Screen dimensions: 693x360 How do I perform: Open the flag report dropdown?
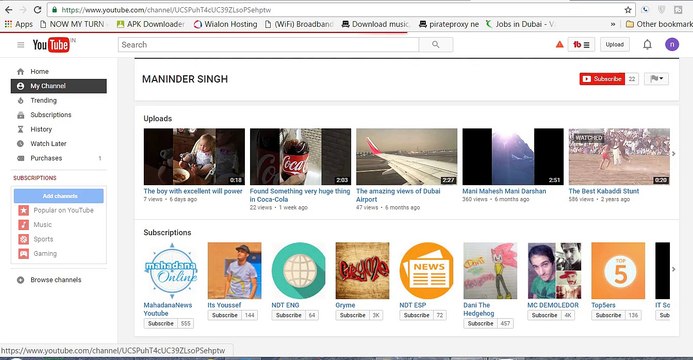pos(656,79)
